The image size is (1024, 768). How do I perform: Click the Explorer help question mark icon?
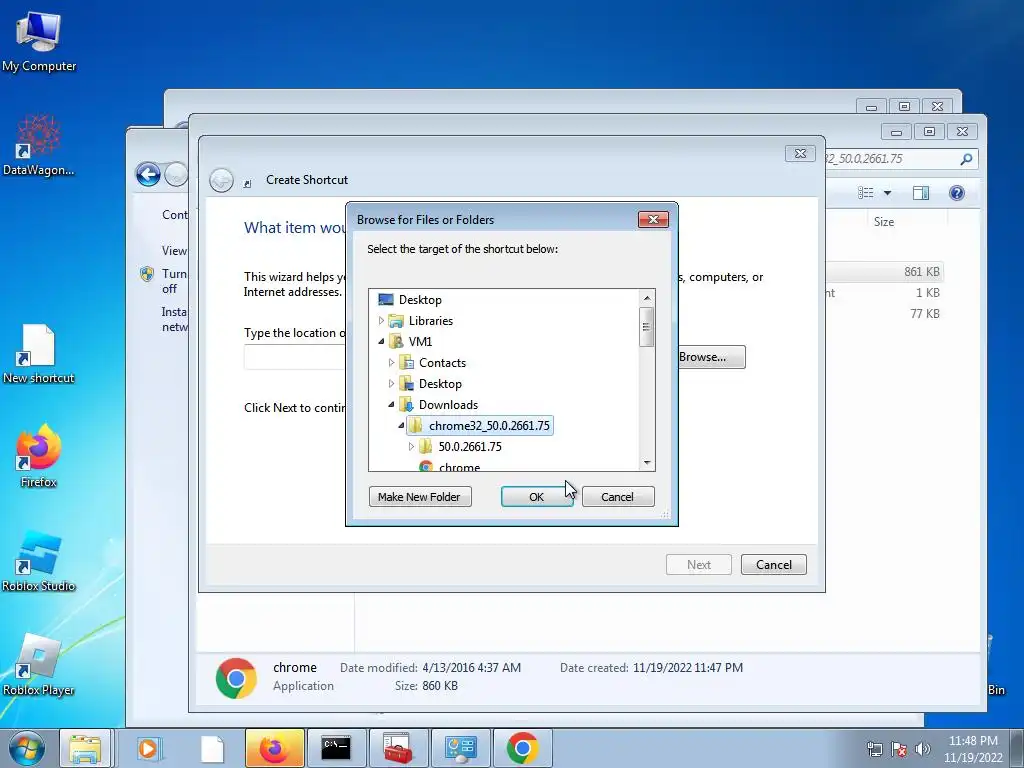(956, 193)
